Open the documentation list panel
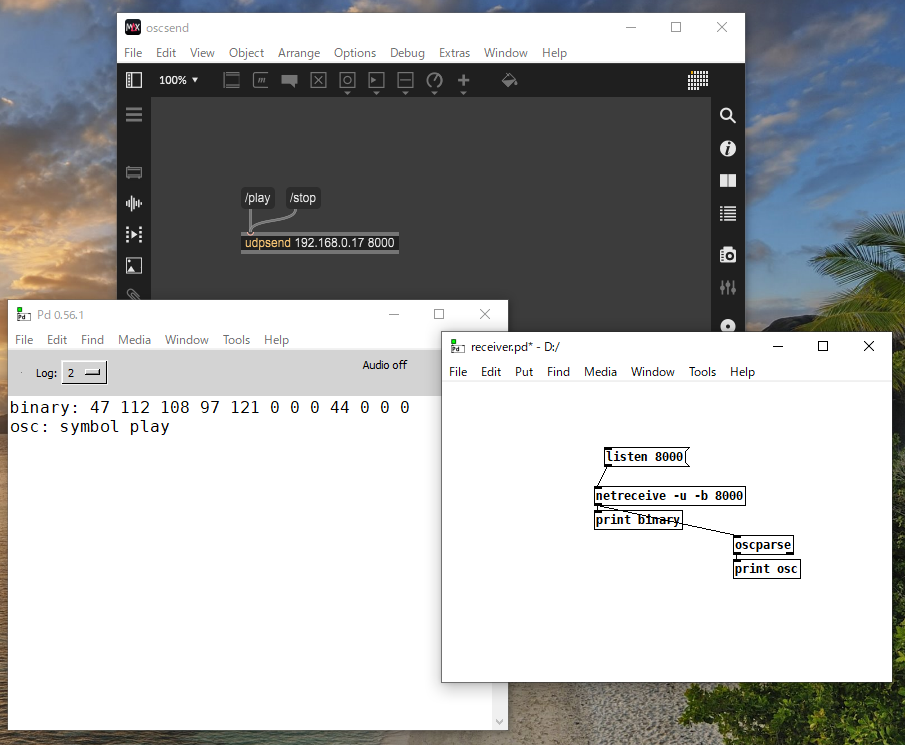Screen dimensions: 905x745 (x=727, y=213)
